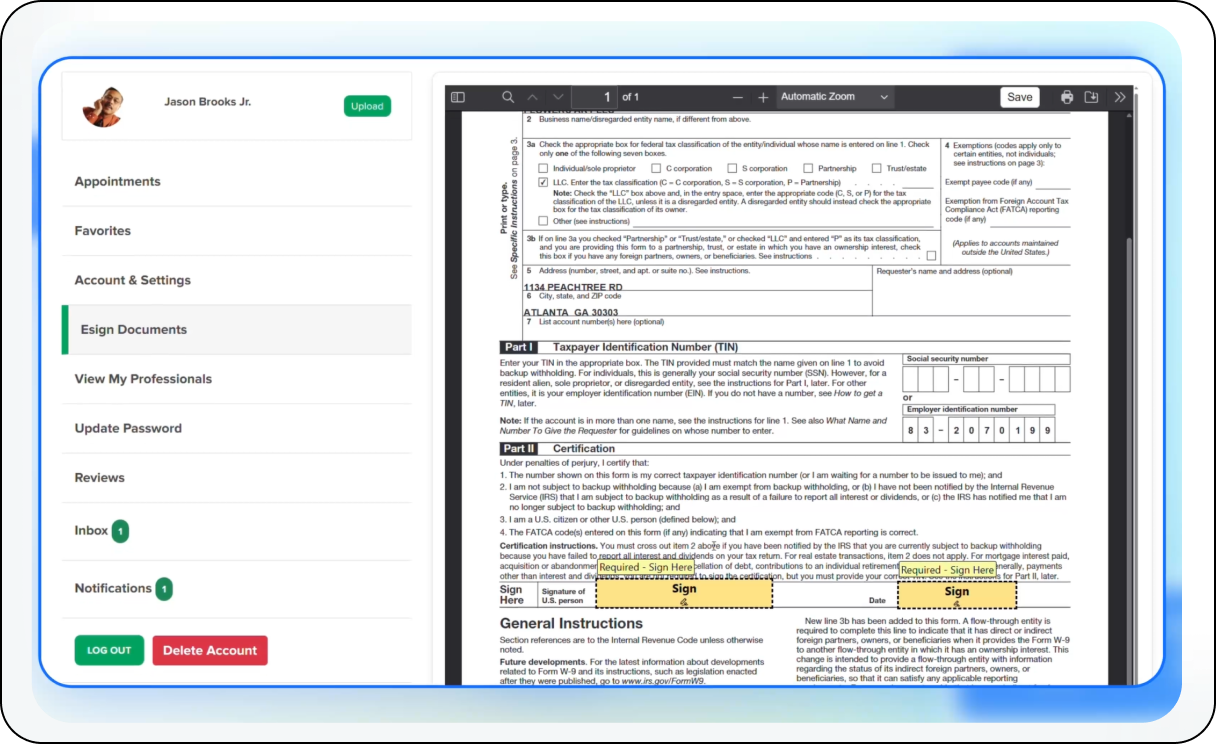Viewport: 1216px width, 744px height.
Task: Tick the S corporation checkbox
Action: click(732, 169)
